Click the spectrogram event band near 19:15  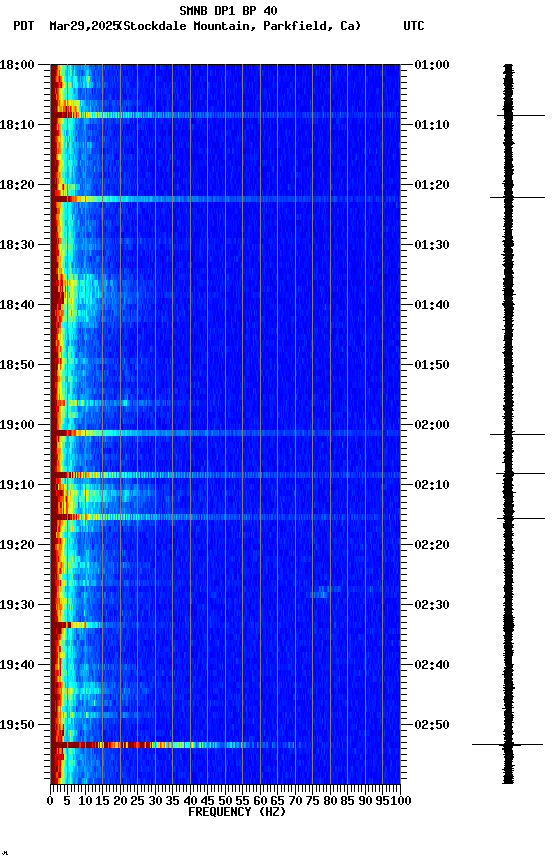(225, 517)
